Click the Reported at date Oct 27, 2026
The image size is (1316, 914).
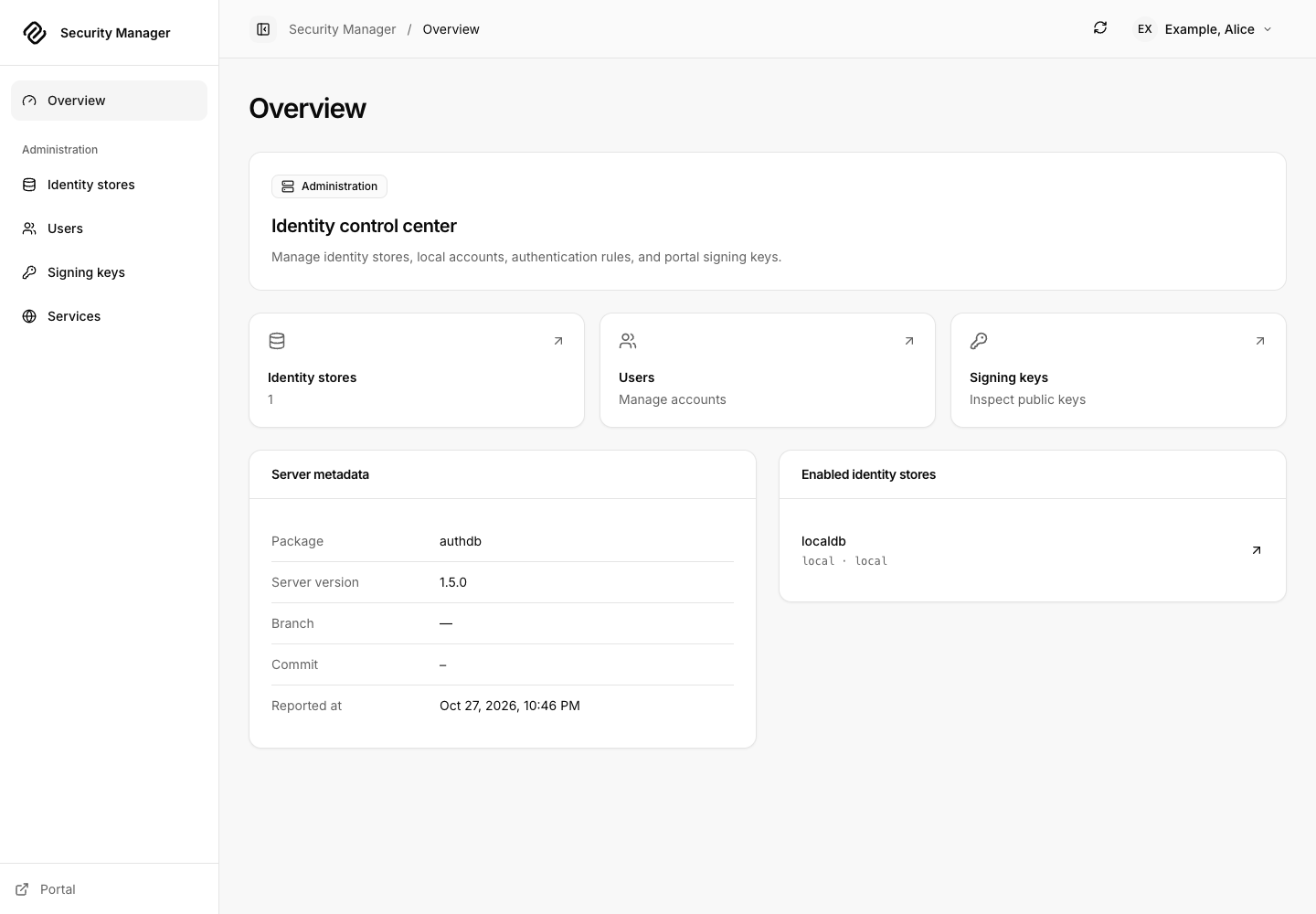pos(510,706)
